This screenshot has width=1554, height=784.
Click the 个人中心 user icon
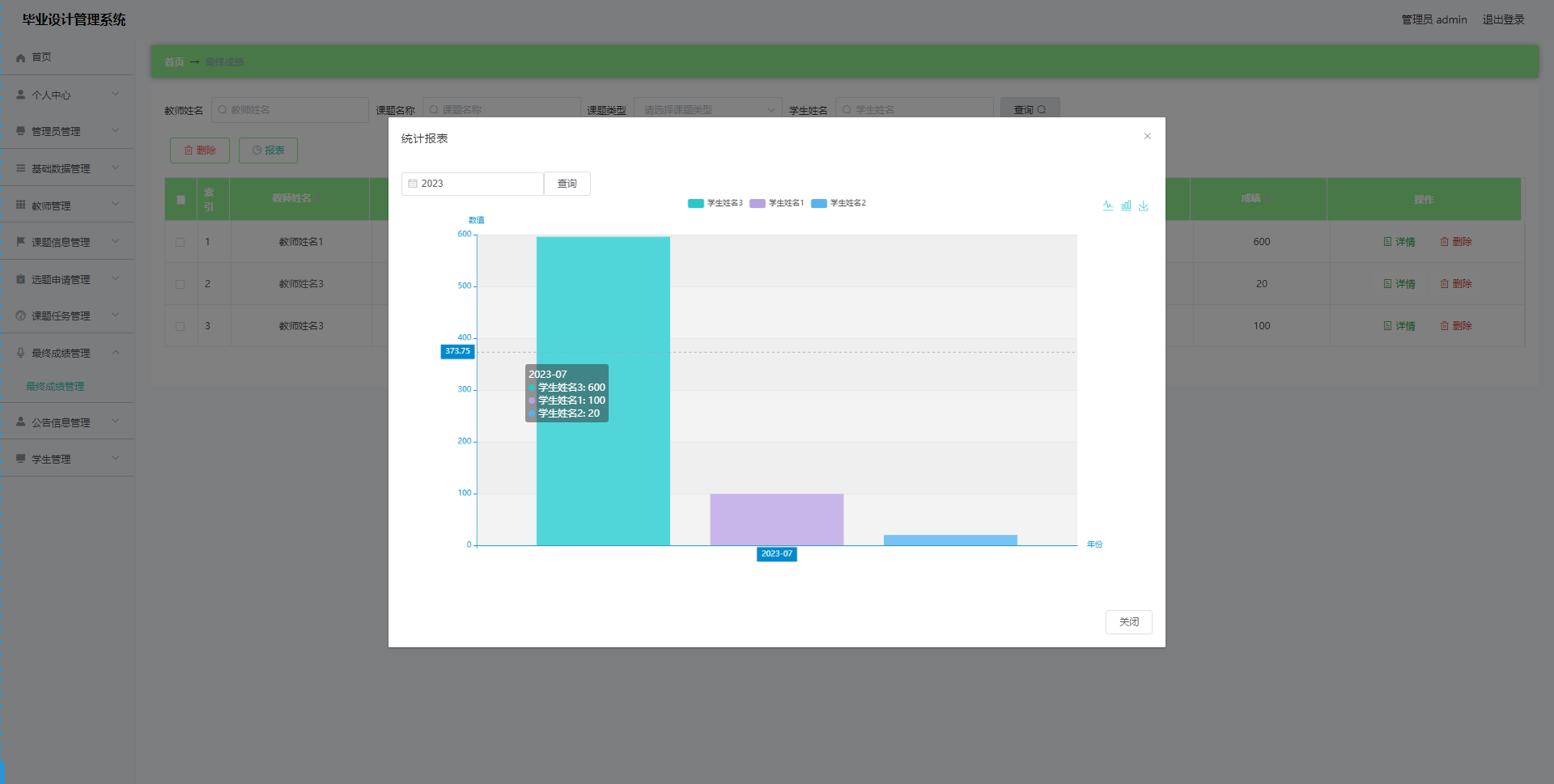coord(20,95)
